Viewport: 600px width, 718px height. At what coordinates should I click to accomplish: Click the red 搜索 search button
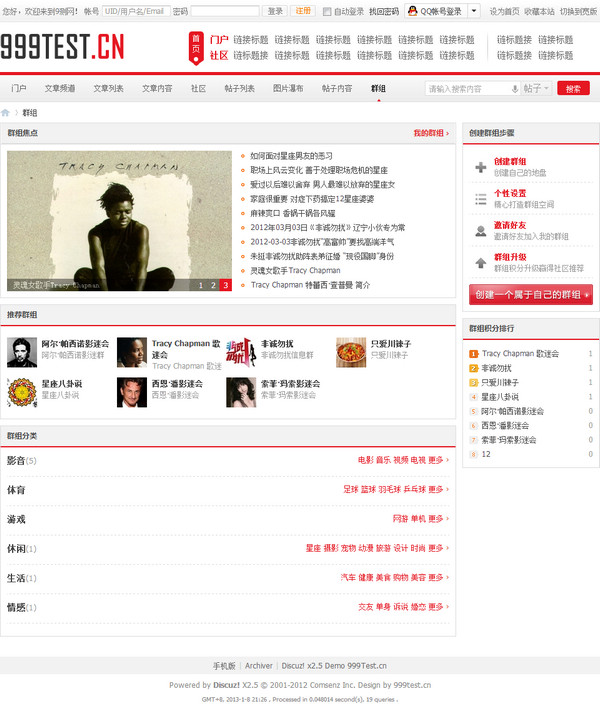point(573,88)
